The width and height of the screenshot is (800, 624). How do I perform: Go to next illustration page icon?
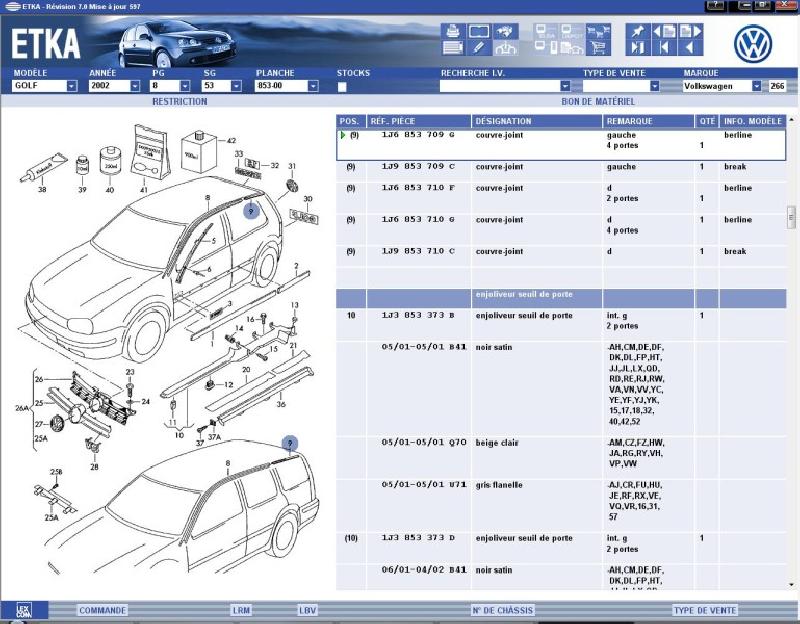pos(691,32)
